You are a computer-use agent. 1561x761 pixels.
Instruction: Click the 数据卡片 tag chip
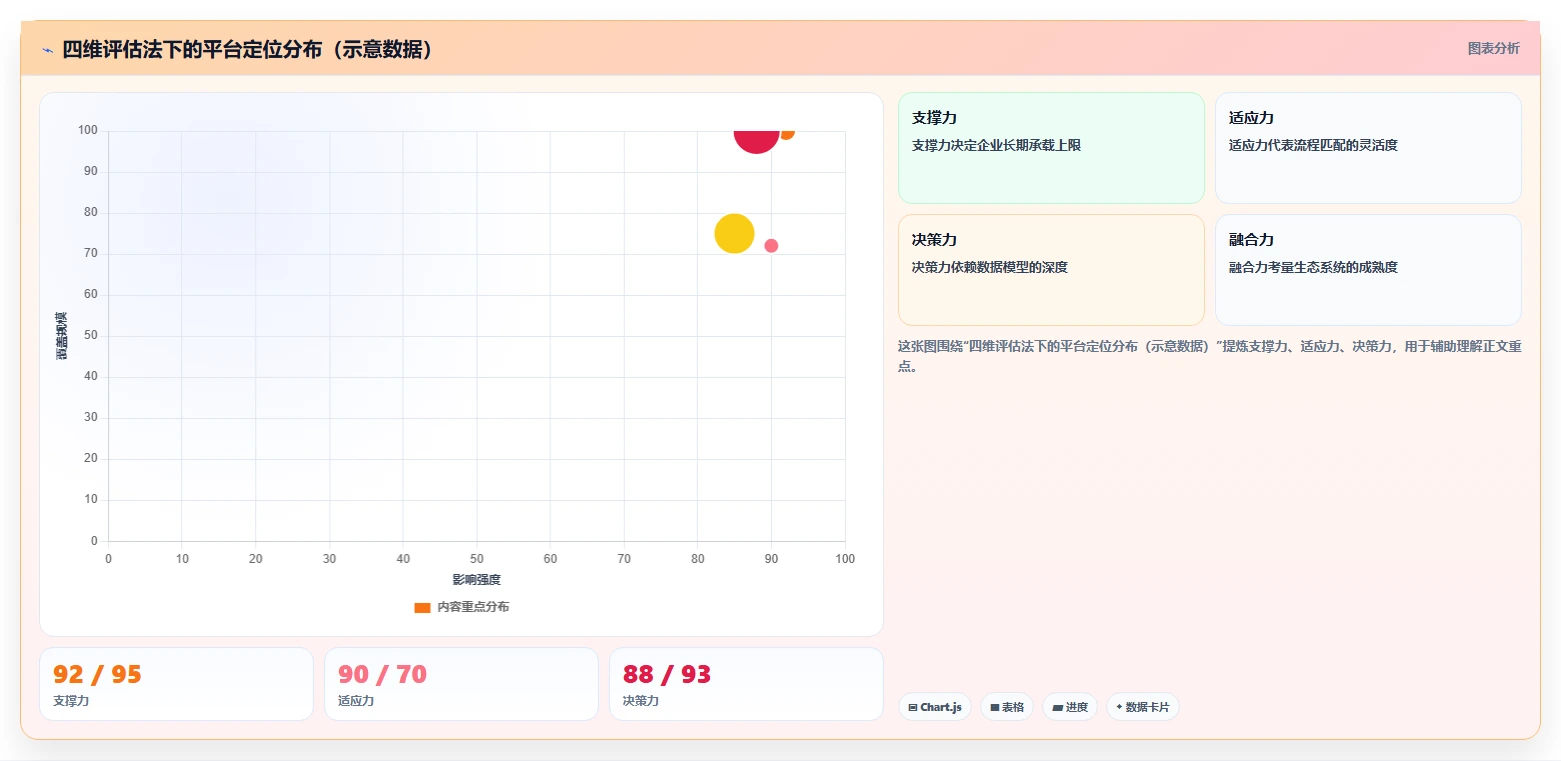coord(1143,707)
